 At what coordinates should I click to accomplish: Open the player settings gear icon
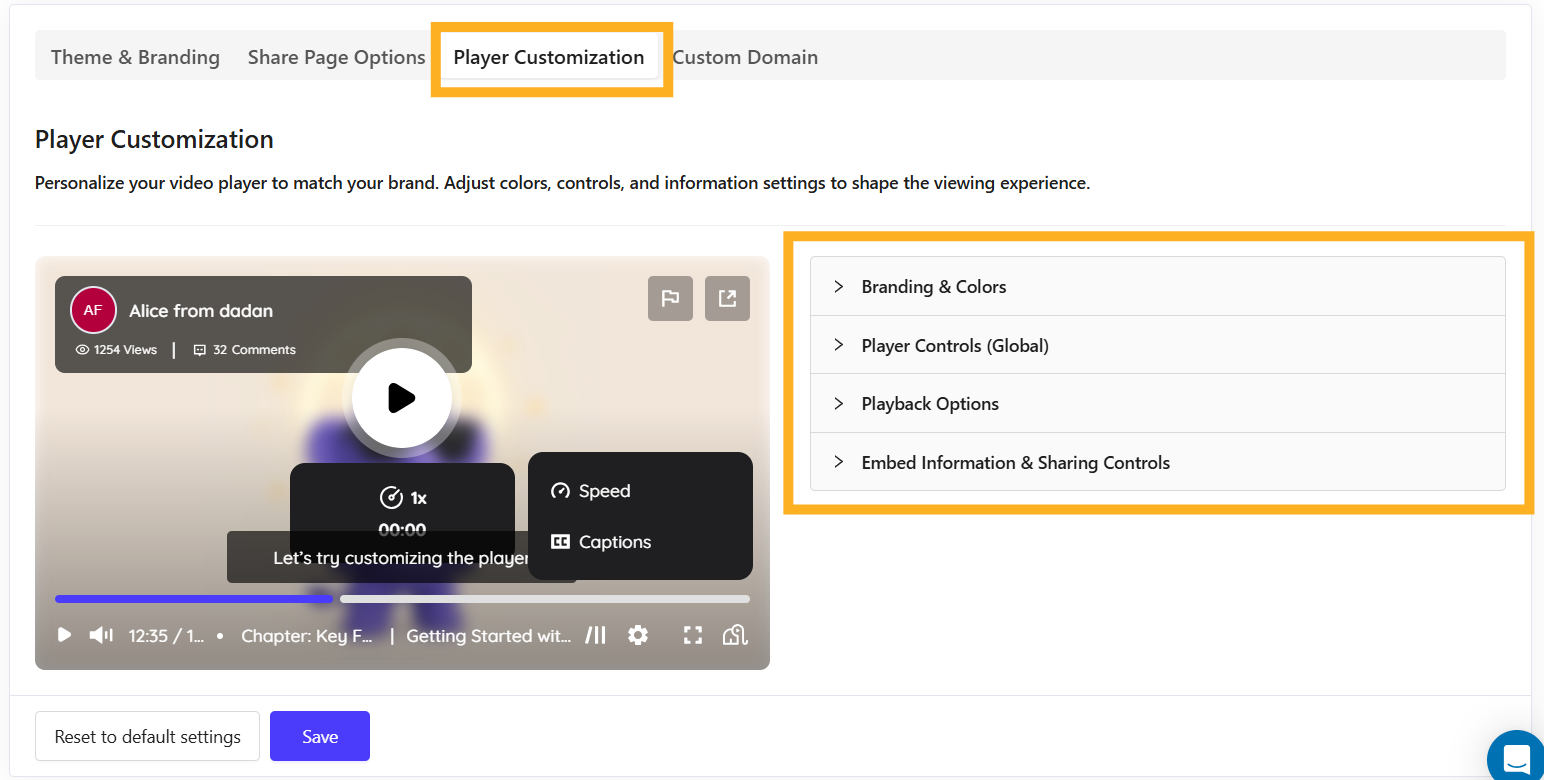click(638, 635)
